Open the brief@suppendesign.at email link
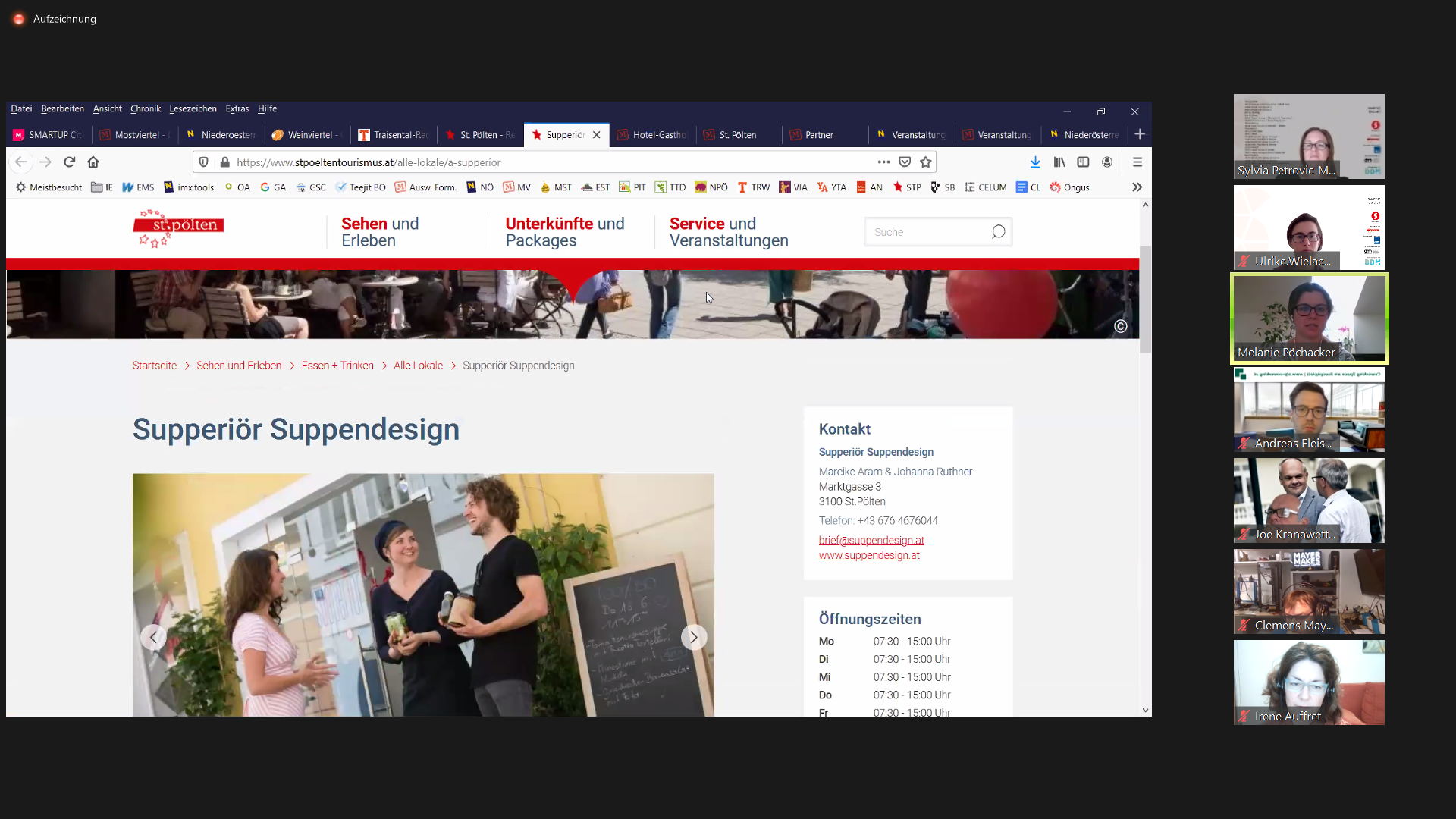1456x819 pixels. tap(871, 541)
